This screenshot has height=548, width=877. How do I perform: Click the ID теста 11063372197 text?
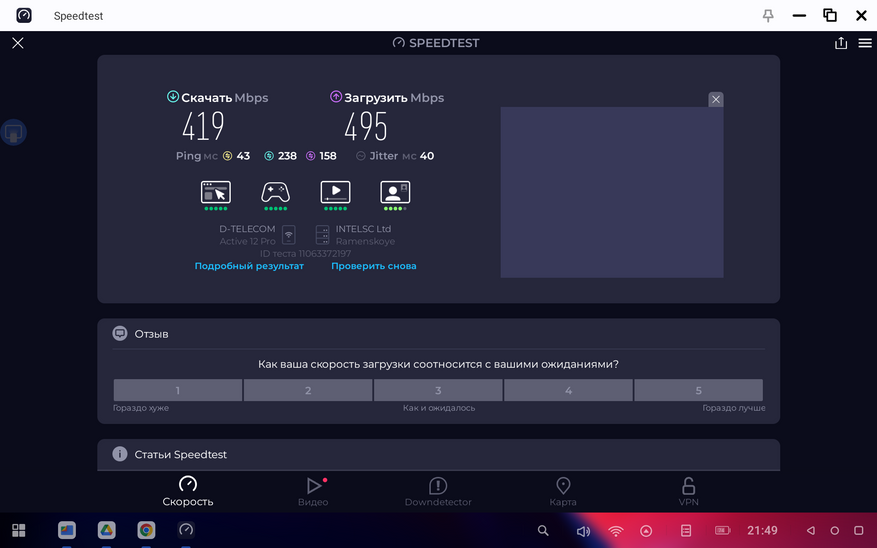click(305, 254)
